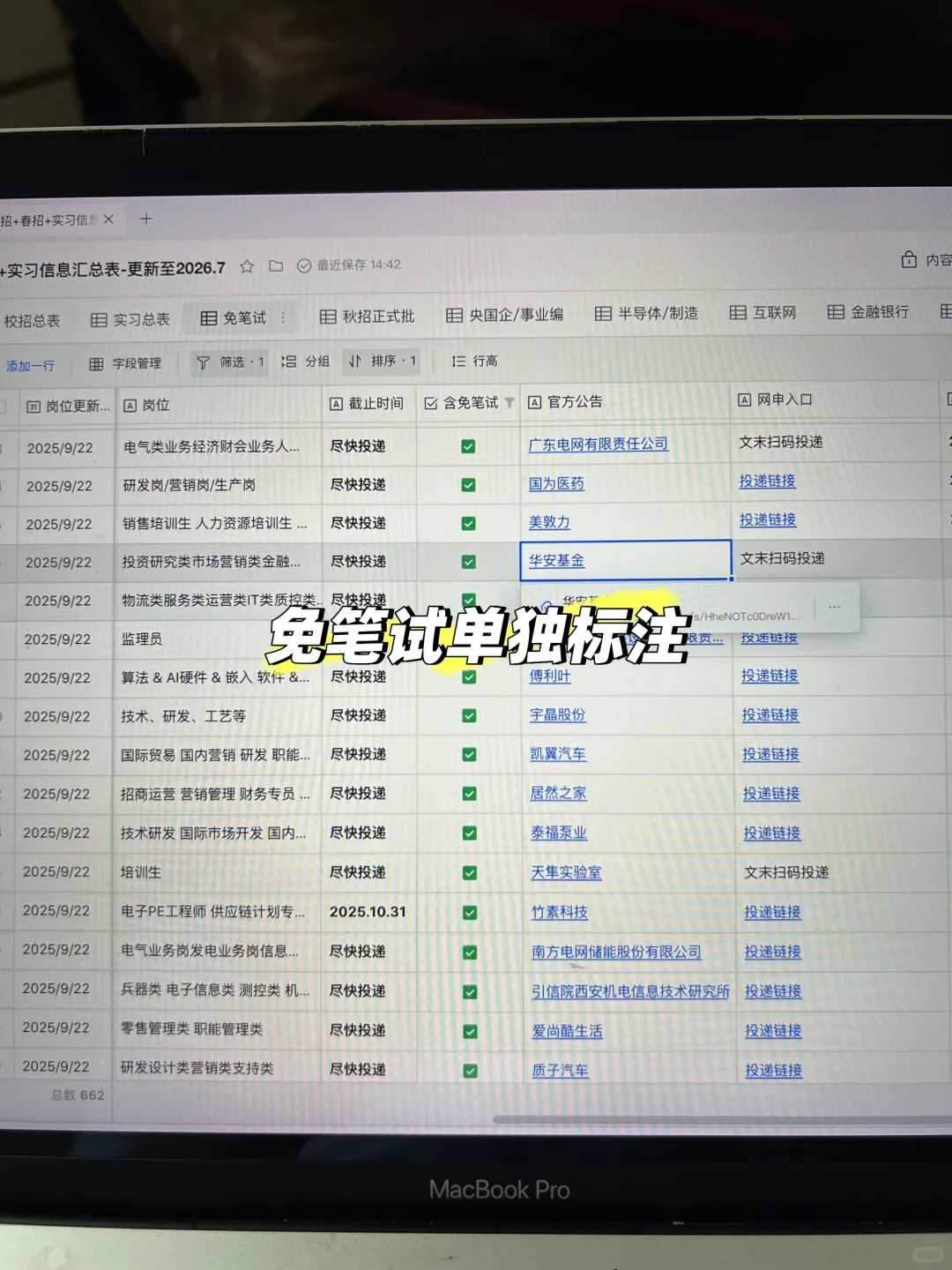Image resolution: width=952 pixels, height=1270 pixels.
Task: Star the document as favorite
Action: [x=247, y=266]
